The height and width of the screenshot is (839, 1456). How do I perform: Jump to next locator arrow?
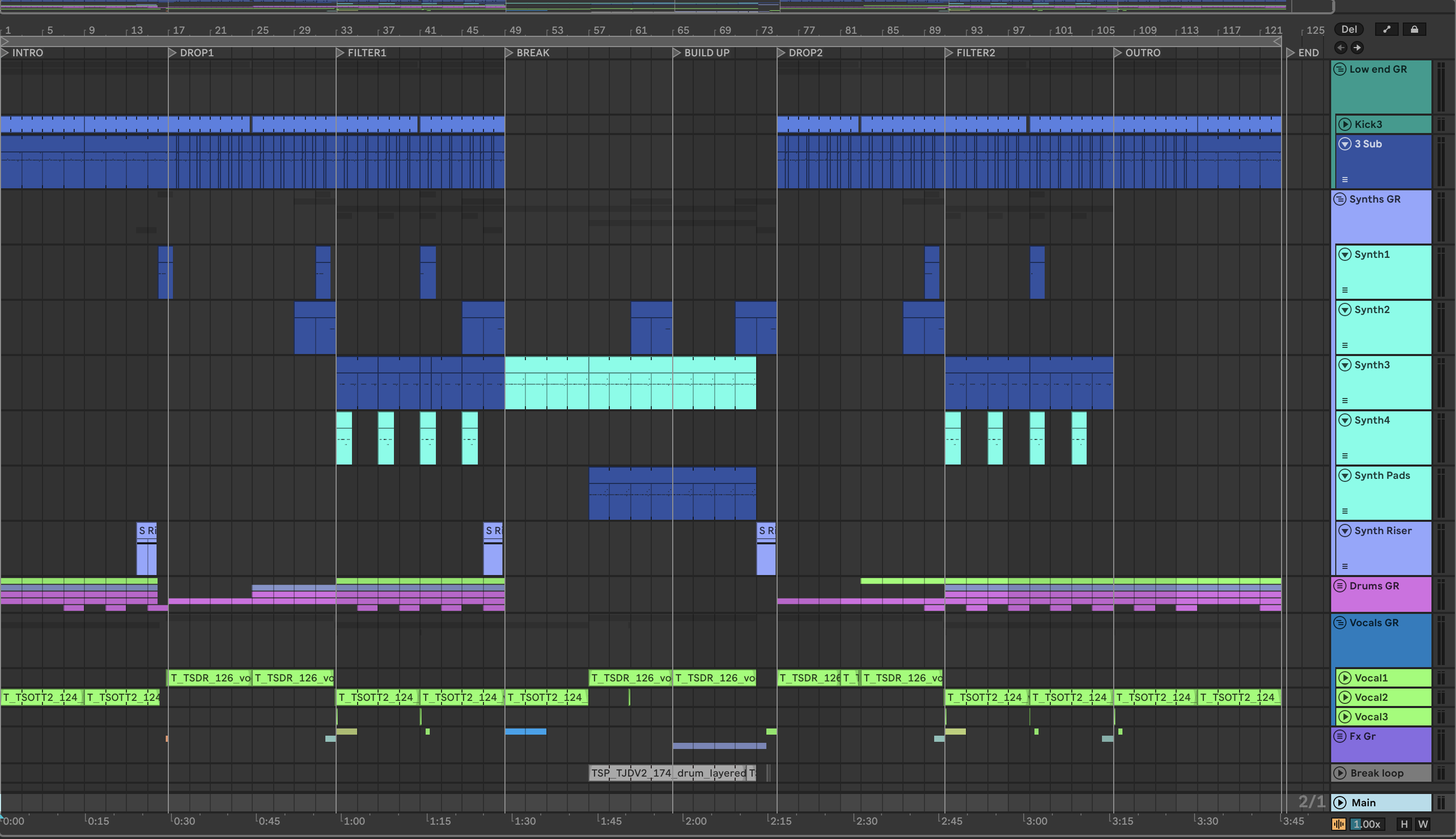coord(1357,48)
